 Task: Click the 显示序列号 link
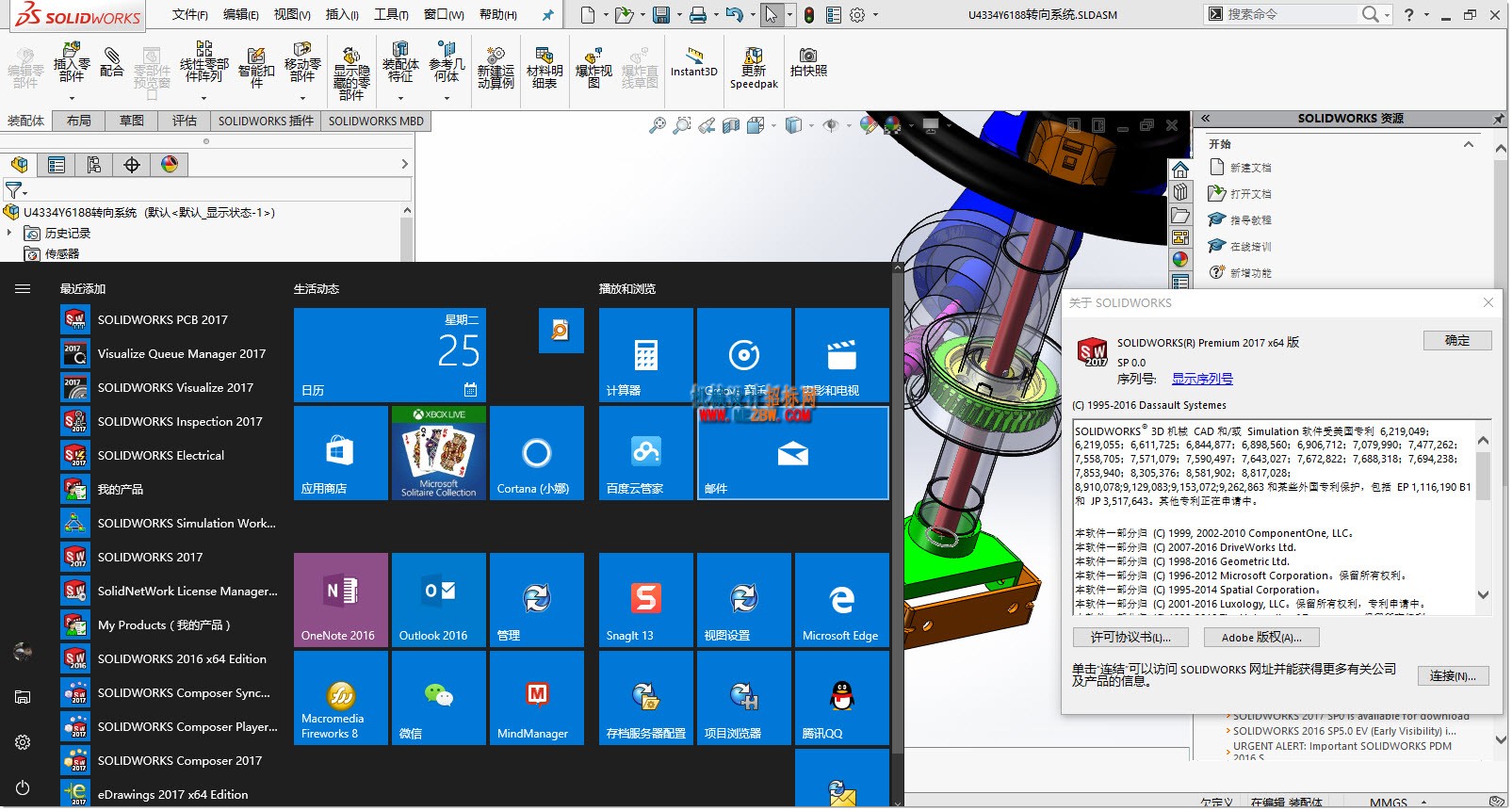(1202, 379)
